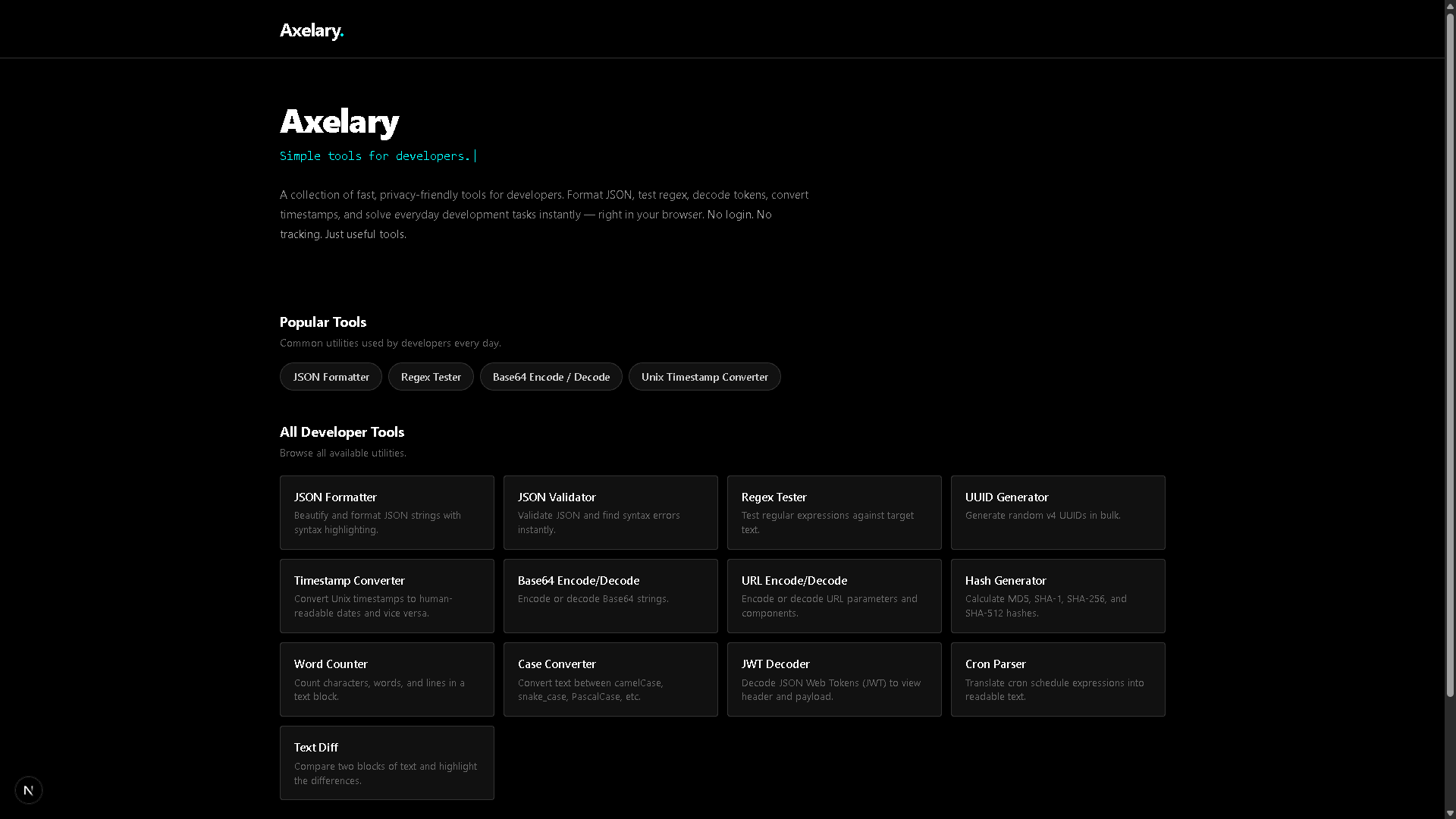Open the Base64 Encode / Decode pill button
This screenshot has height=819, width=1456.
click(551, 376)
